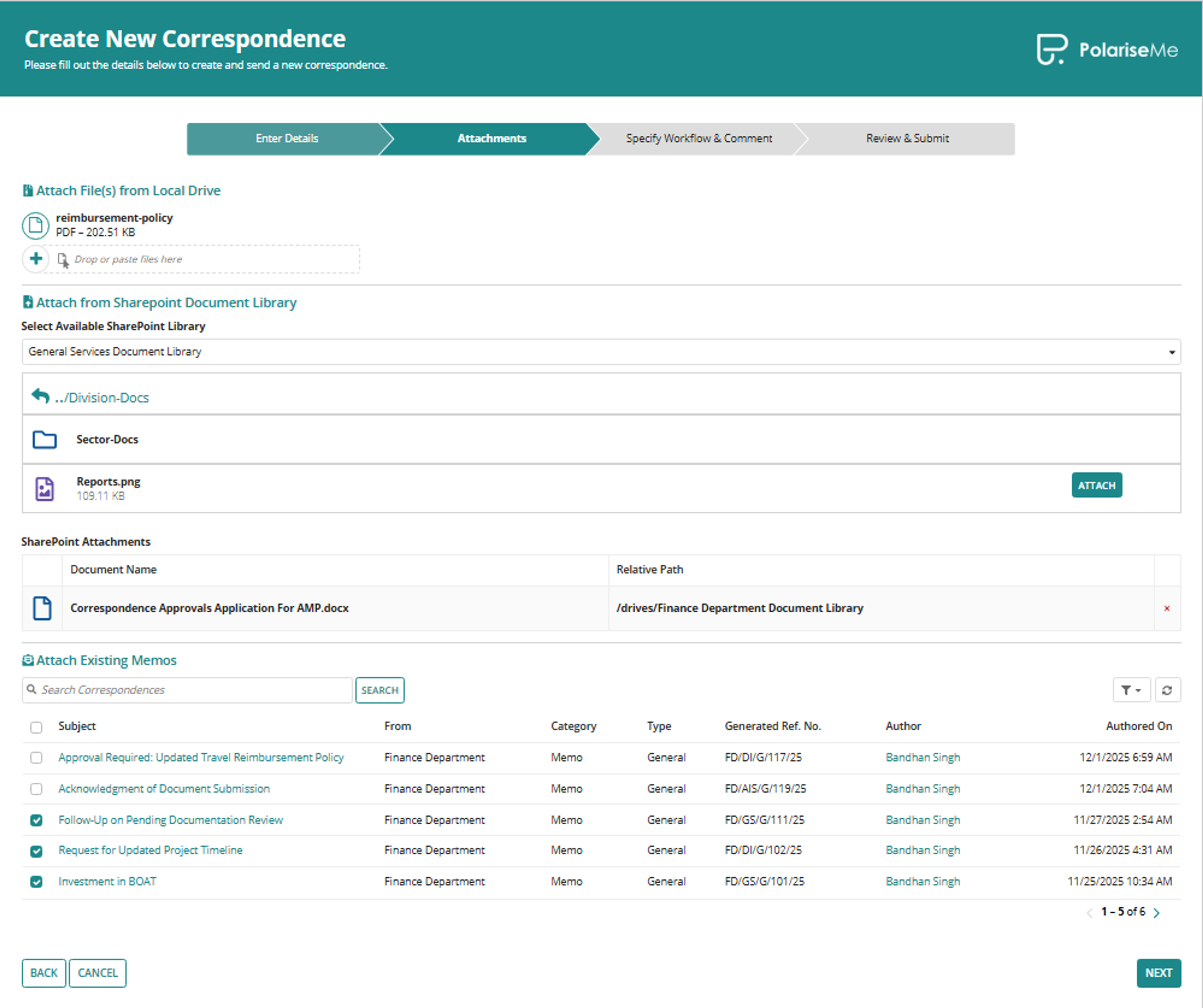Click date 11/27/2025 2:54 AM
Image resolution: width=1203 pixels, height=1008 pixels.
tap(1122, 820)
